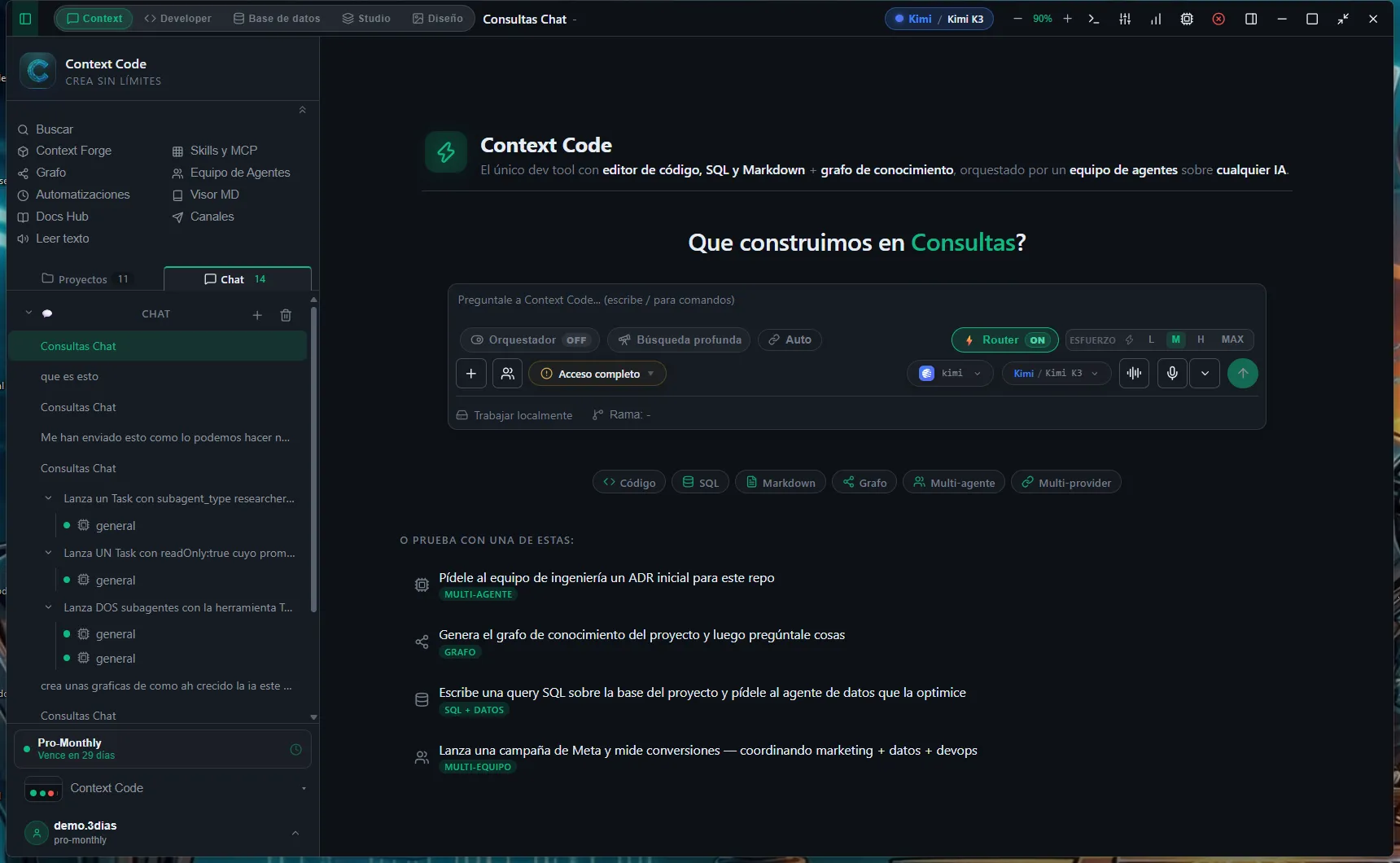Click the Multi-agente chip
Screen dimensions: 1400x863
click(954, 483)
